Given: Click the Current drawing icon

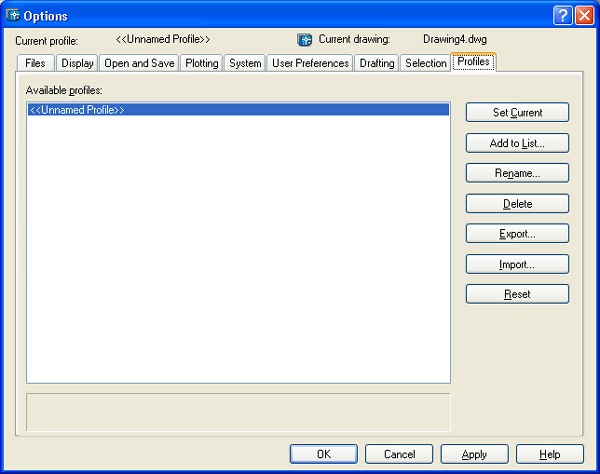Looking at the screenshot, I should pyautogui.click(x=305, y=40).
